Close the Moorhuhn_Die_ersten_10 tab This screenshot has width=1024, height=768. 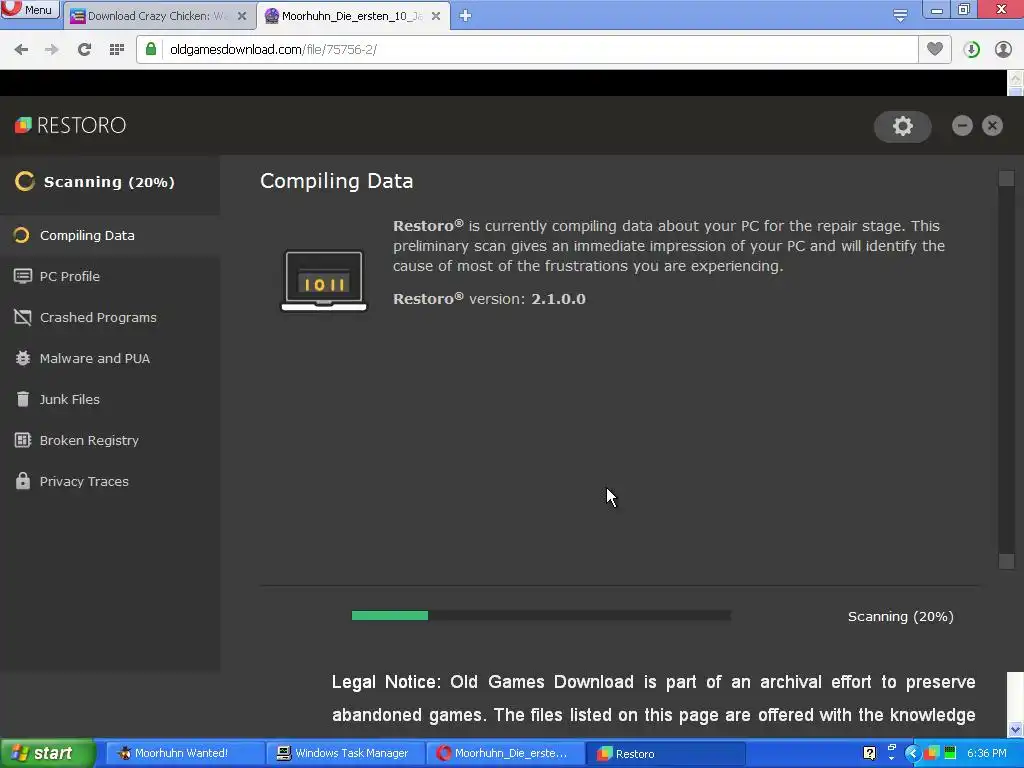click(x=436, y=16)
